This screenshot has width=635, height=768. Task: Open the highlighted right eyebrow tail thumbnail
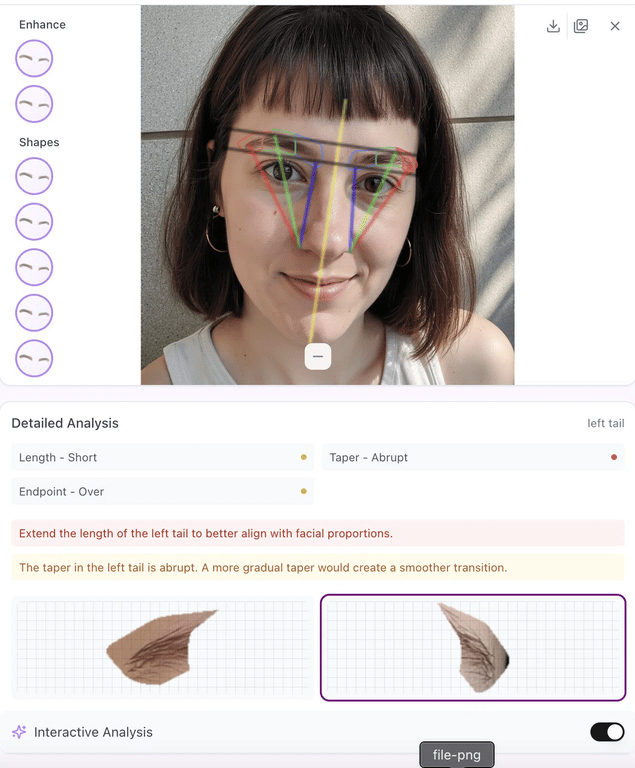473,648
